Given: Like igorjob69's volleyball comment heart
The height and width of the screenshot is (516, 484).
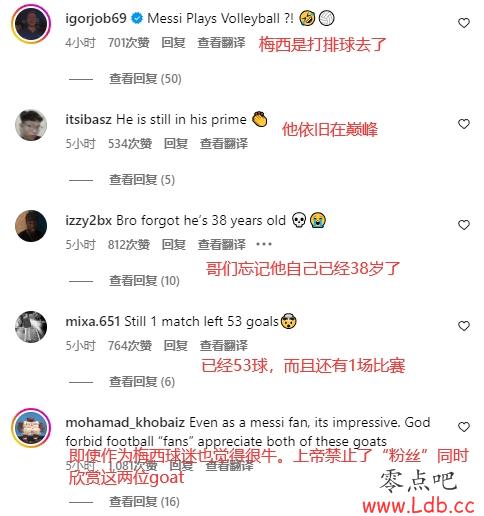Looking at the screenshot, I should click(464, 23).
